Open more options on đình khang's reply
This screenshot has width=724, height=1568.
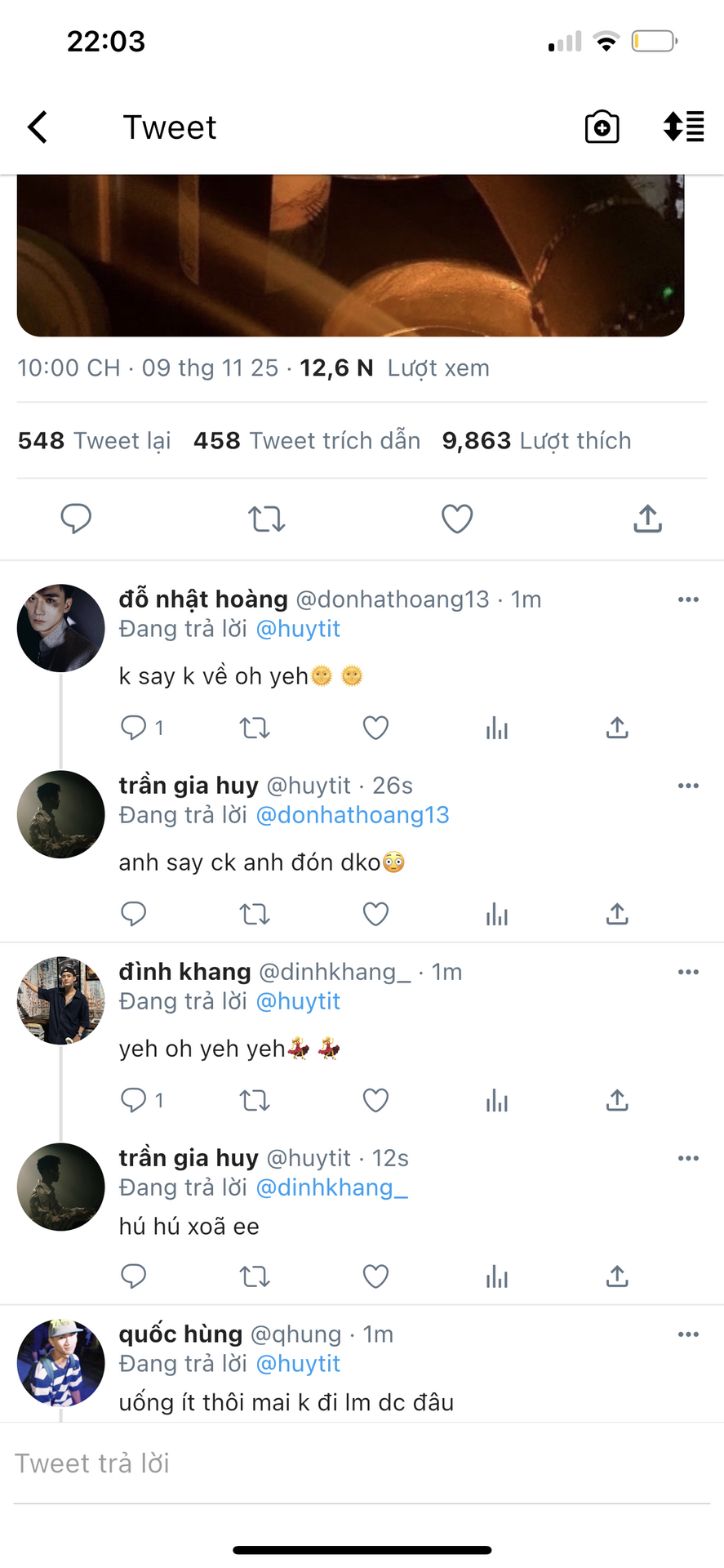pos(688,972)
